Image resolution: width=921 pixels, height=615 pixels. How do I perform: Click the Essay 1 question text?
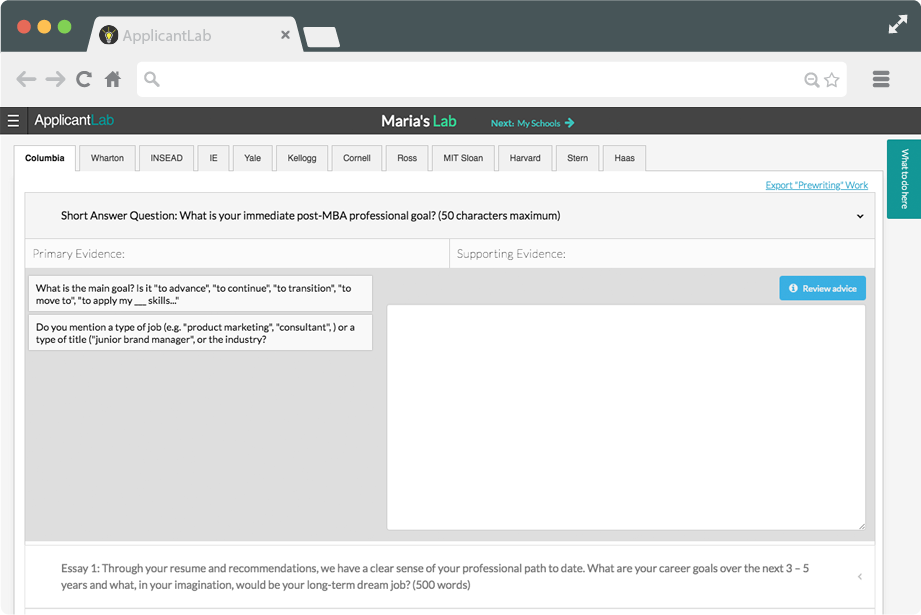click(x=435, y=576)
